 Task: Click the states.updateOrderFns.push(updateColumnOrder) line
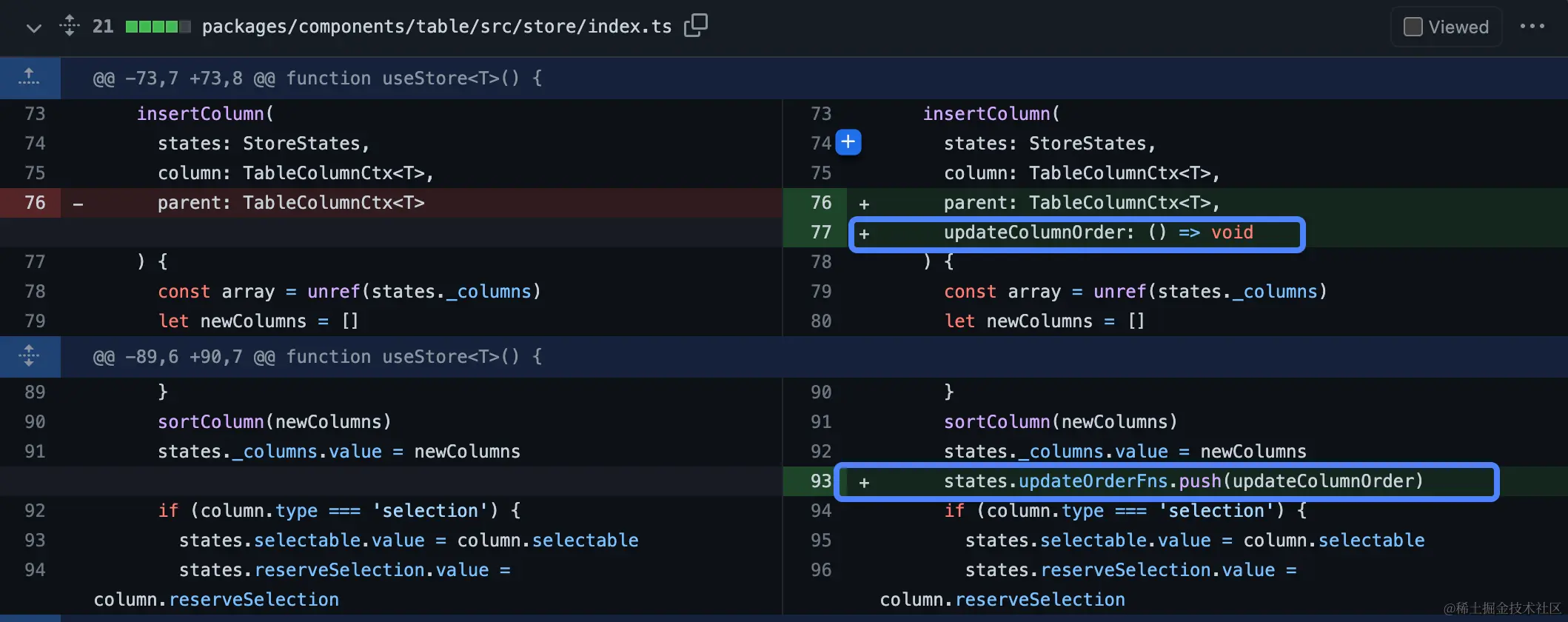(x=1182, y=481)
